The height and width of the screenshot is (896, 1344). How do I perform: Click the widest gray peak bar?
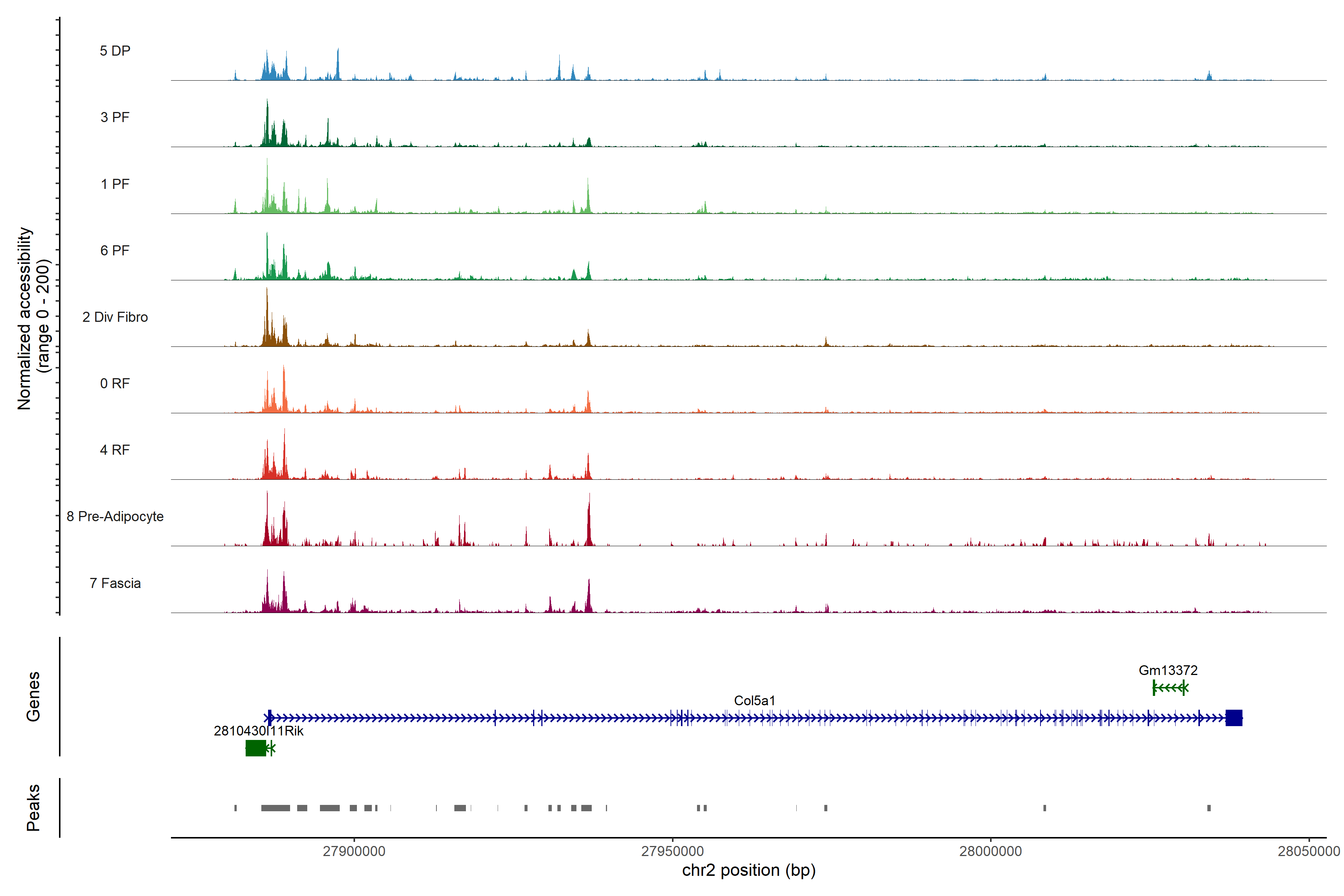(276, 808)
